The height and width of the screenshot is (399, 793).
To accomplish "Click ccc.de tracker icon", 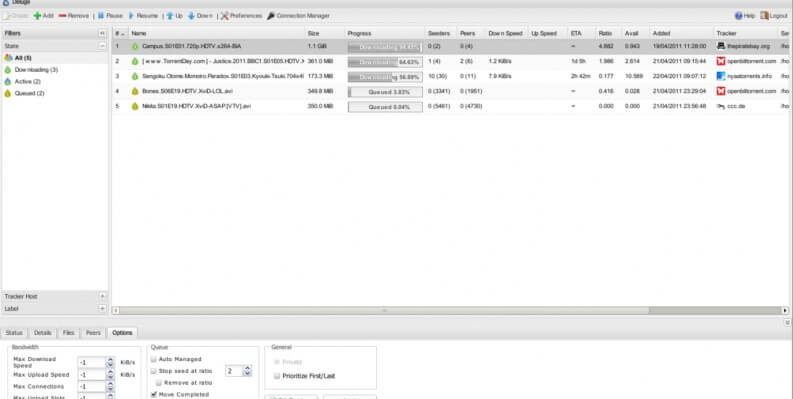I will pyautogui.click(x=721, y=106).
